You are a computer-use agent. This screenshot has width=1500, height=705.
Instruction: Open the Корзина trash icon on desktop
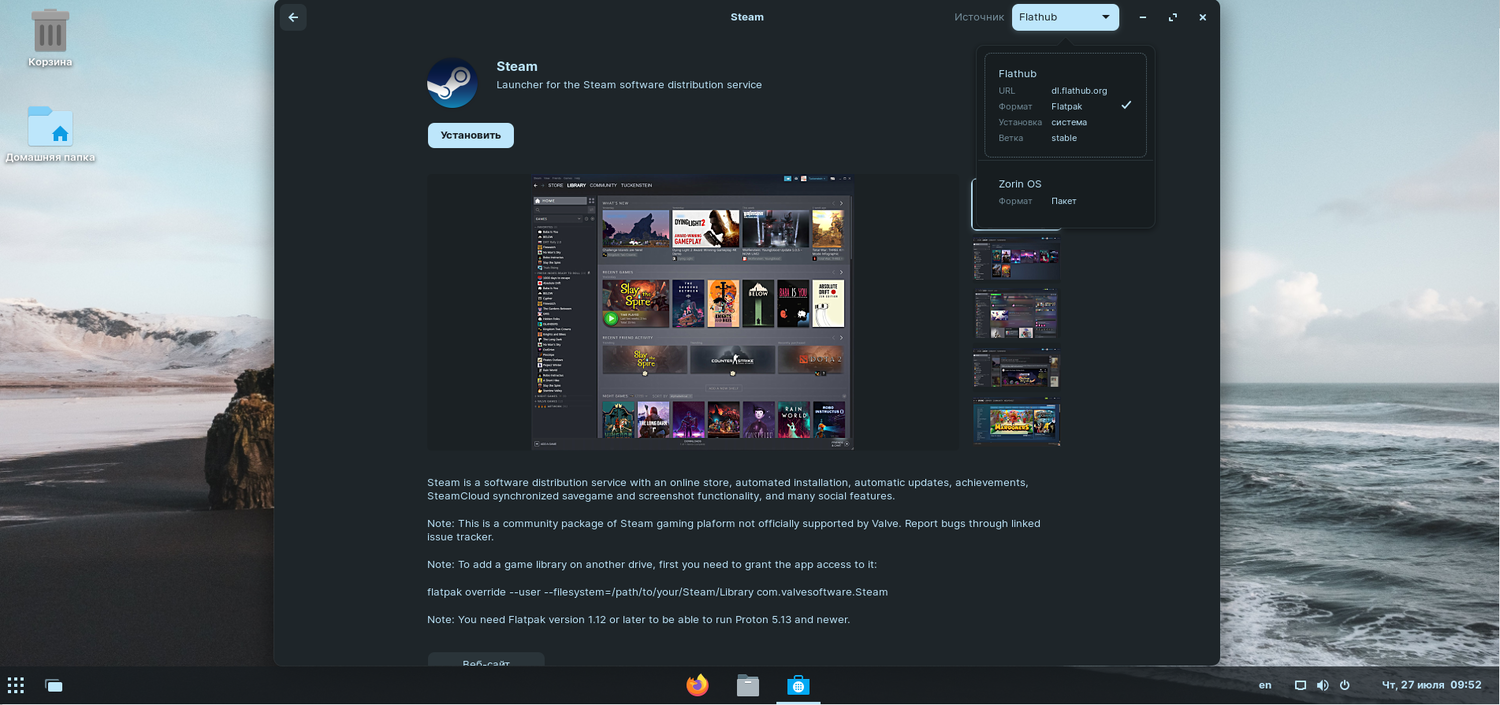tap(50, 38)
